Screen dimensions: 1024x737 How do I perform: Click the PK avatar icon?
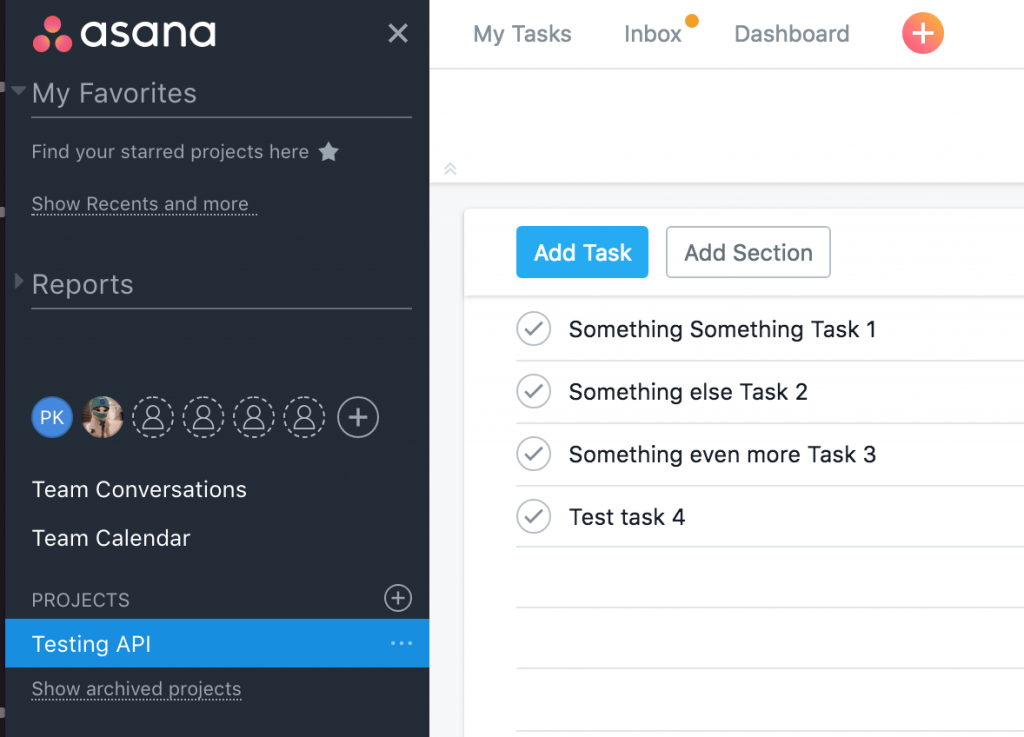point(52,417)
